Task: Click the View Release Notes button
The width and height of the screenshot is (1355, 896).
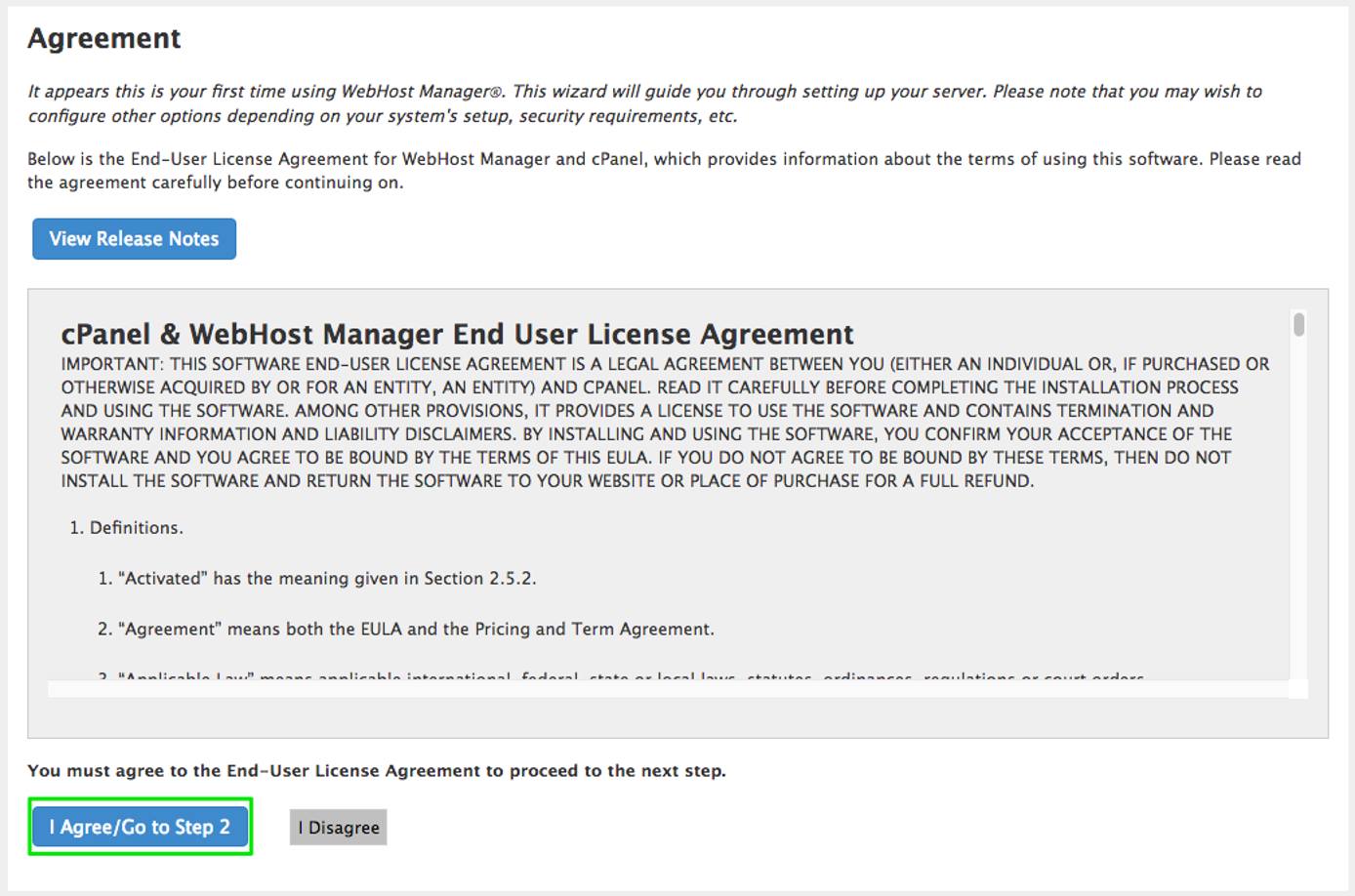Action: coord(134,238)
